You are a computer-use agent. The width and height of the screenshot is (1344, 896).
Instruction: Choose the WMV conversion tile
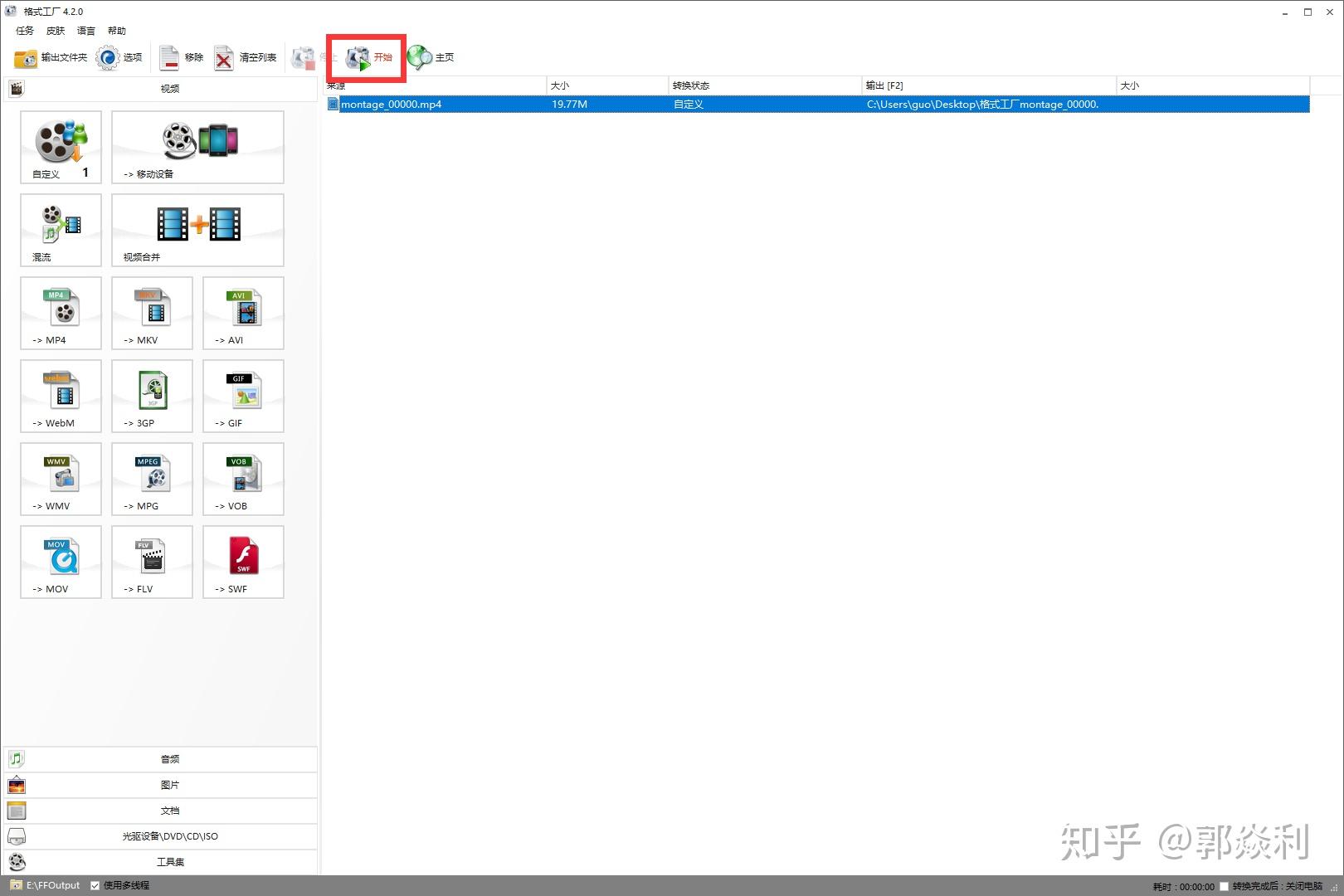61,479
